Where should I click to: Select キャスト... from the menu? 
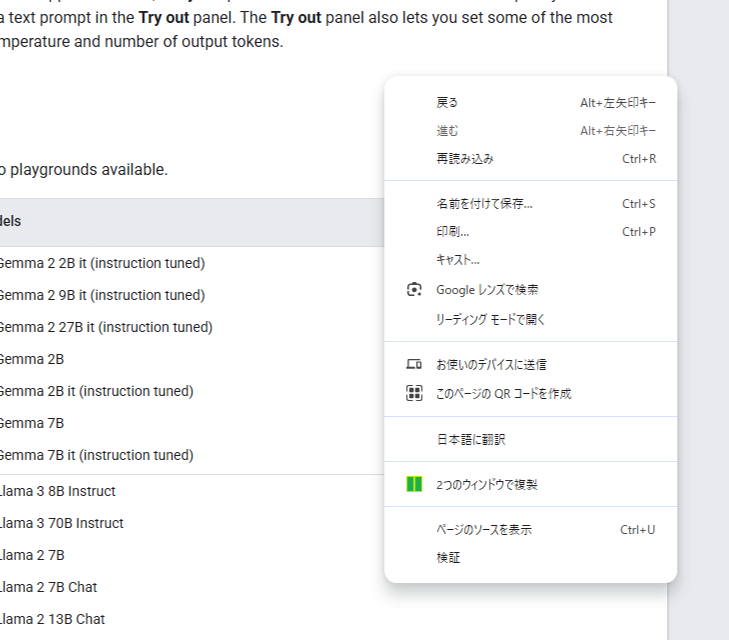tap(530, 259)
